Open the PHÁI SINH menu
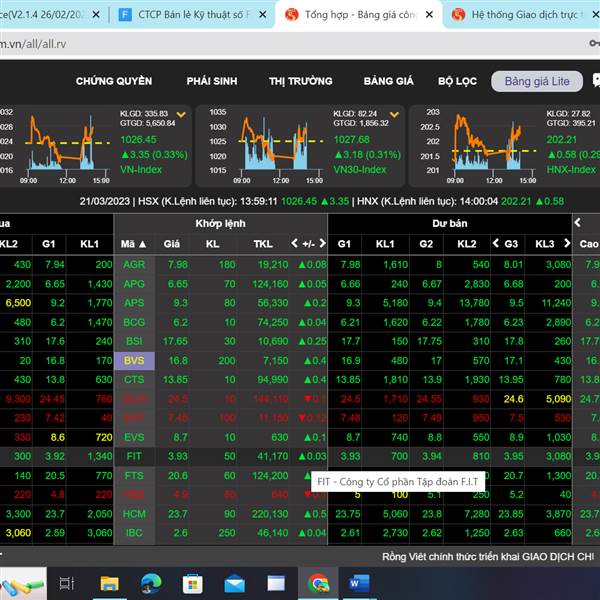The width and height of the screenshot is (600, 600). click(211, 81)
